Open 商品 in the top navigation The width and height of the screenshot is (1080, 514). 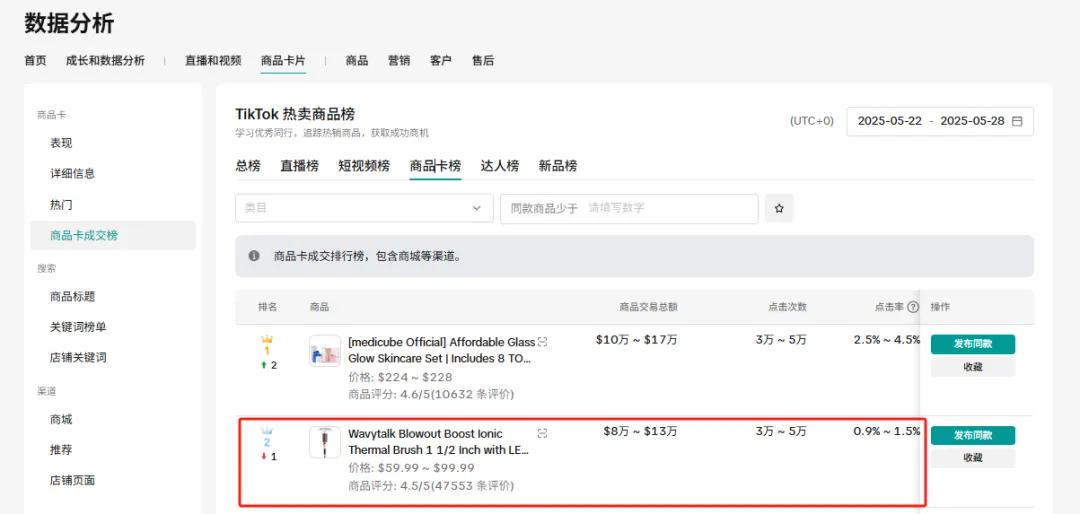coord(357,61)
